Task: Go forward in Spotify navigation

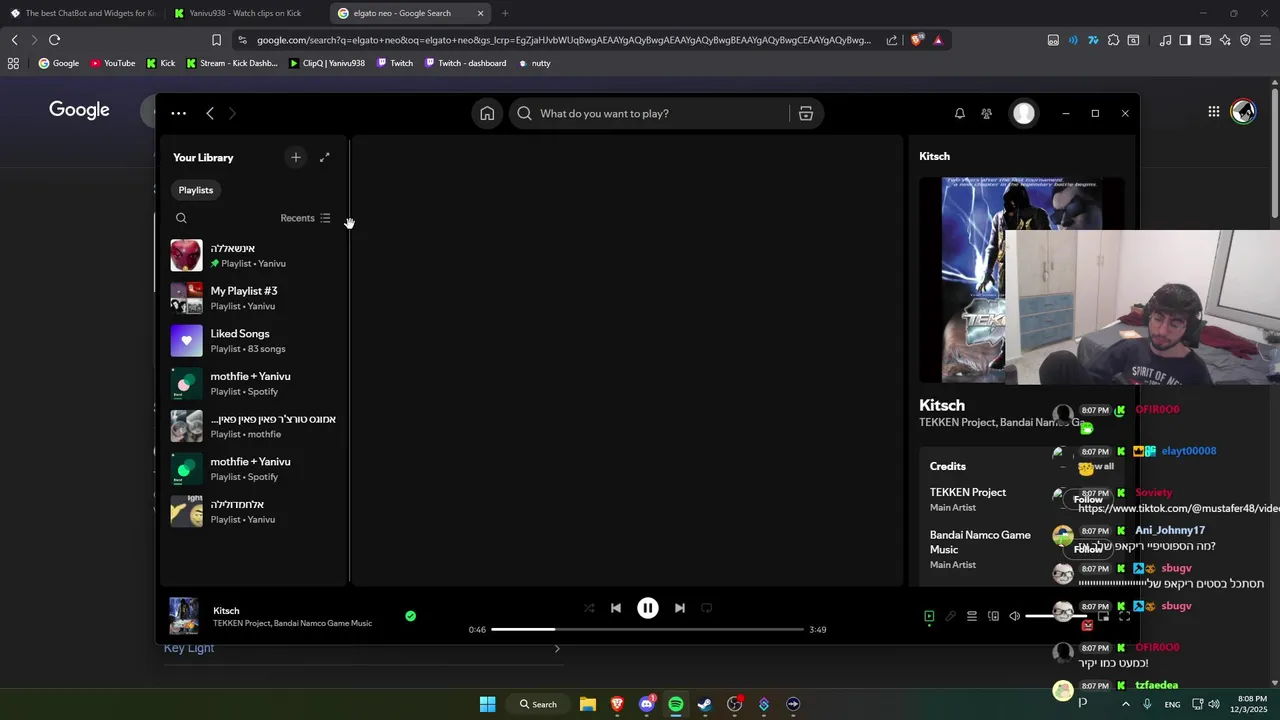Action: [x=232, y=113]
